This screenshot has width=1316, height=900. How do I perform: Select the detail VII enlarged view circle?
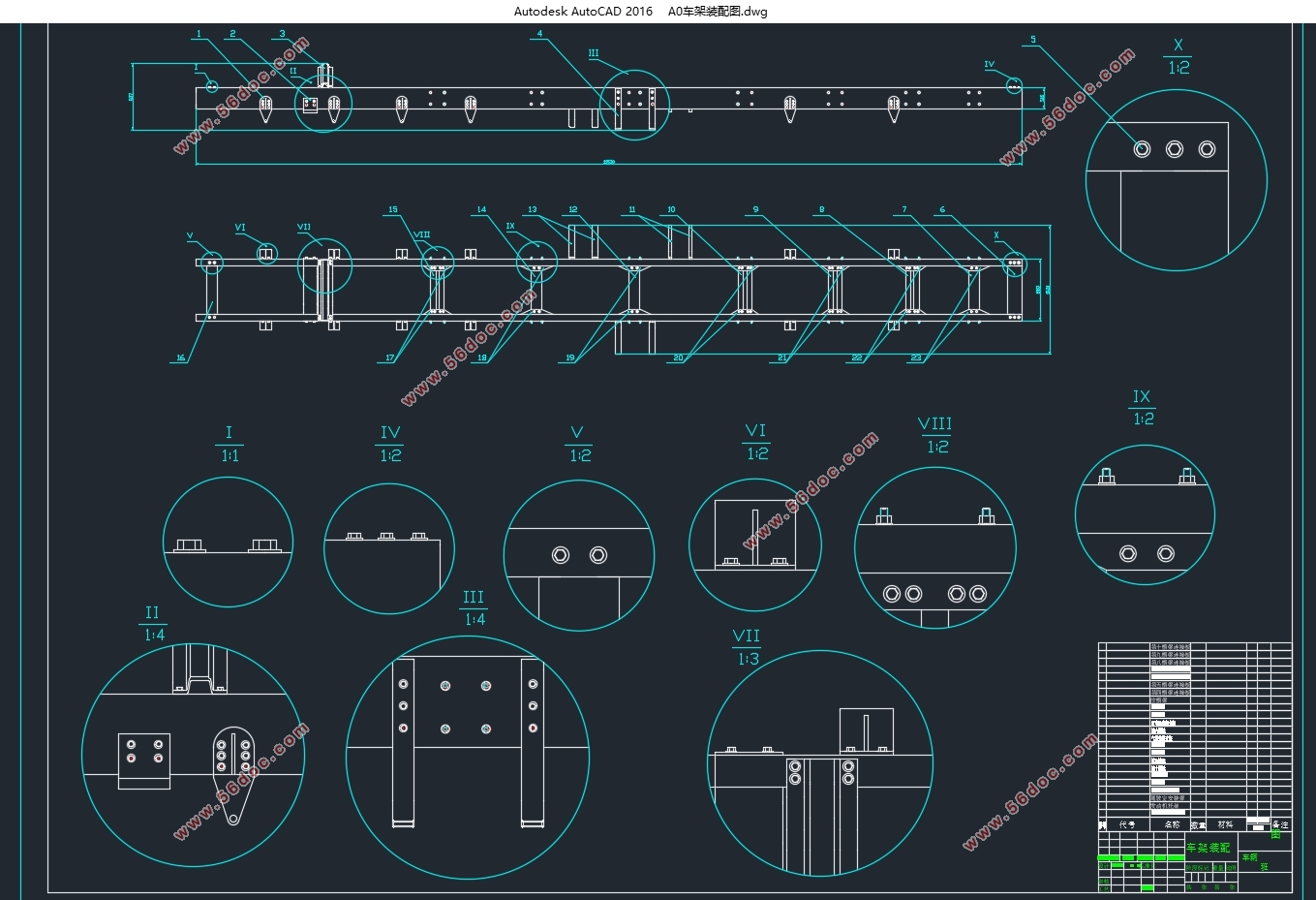819,763
